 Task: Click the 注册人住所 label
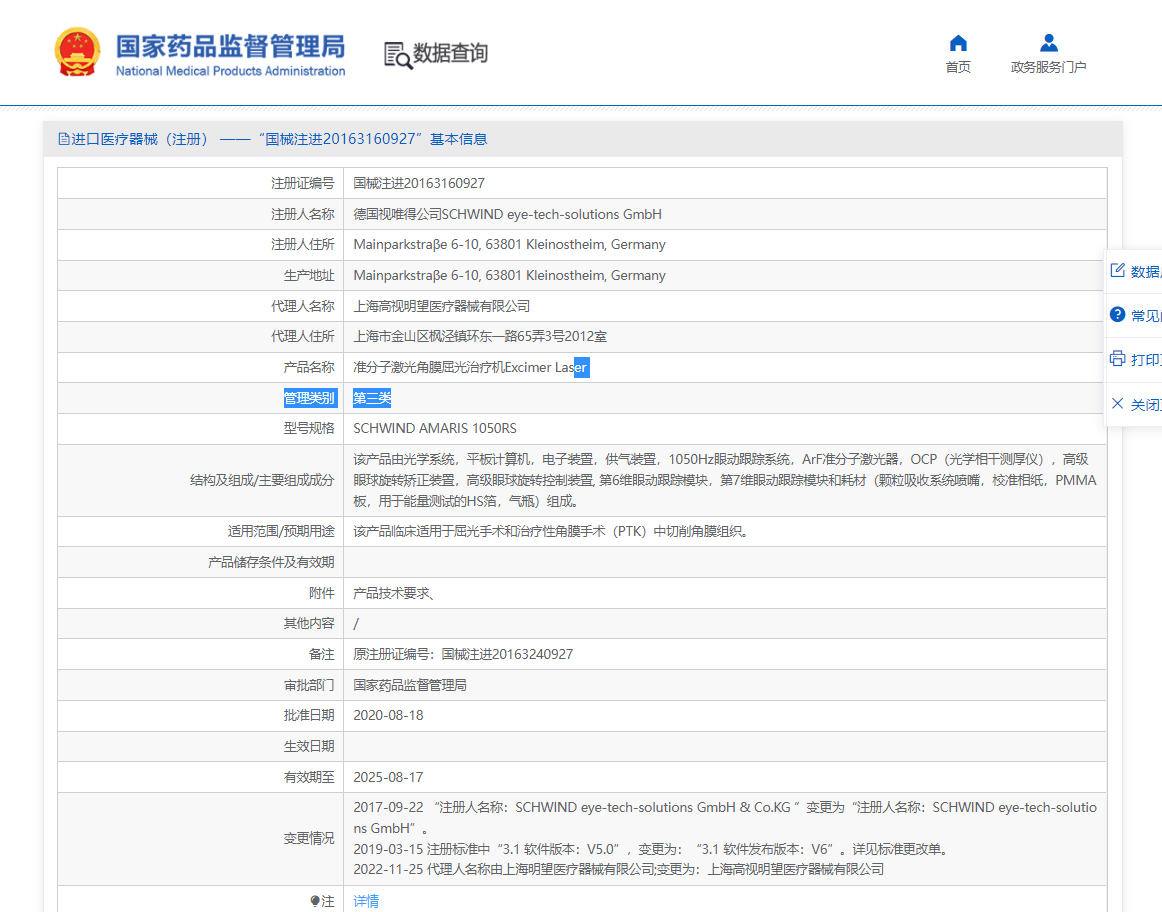(302, 244)
